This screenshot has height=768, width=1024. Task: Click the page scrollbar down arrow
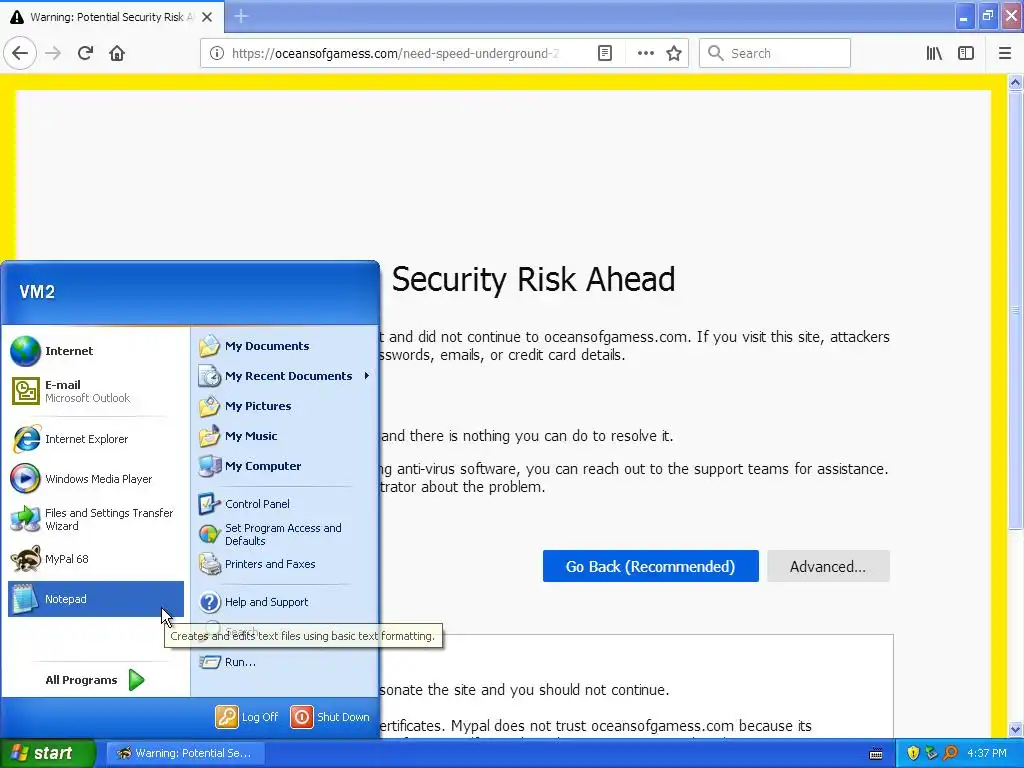(x=1015, y=729)
